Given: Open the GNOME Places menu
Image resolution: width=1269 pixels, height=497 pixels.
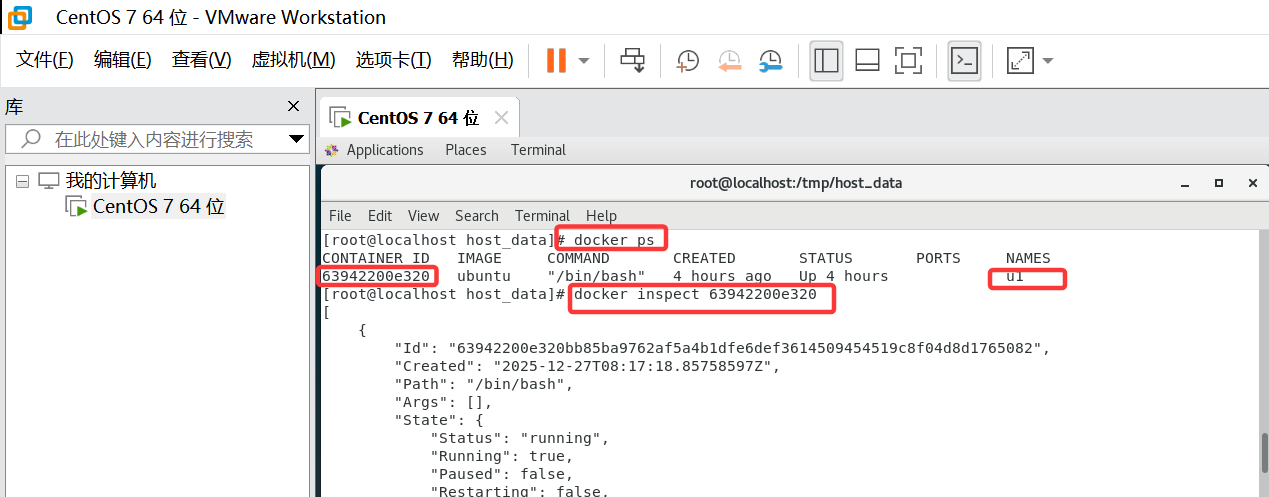Looking at the screenshot, I should (x=466, y=150).
